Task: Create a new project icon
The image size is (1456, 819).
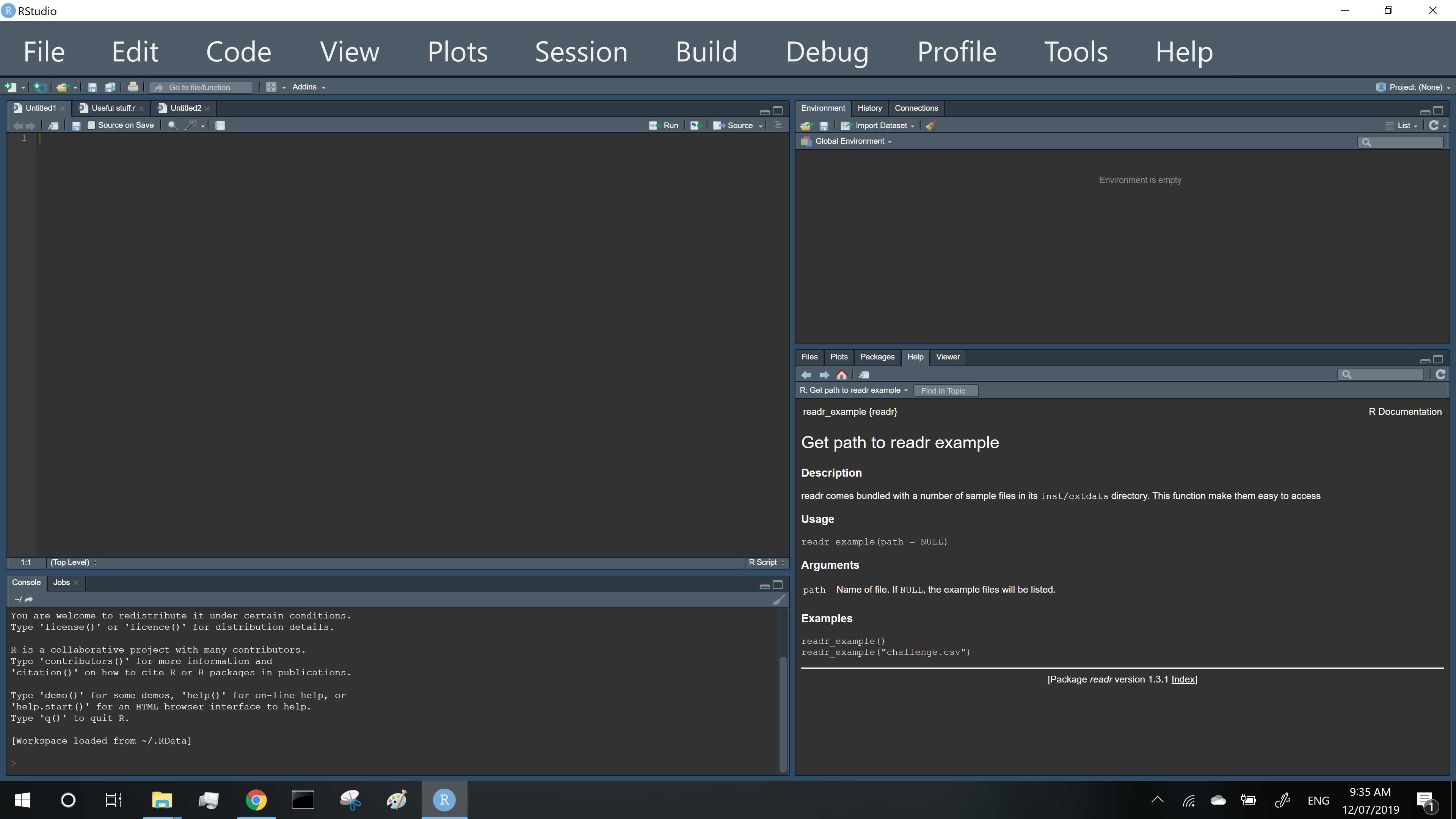Action: (x=39, y=87)
